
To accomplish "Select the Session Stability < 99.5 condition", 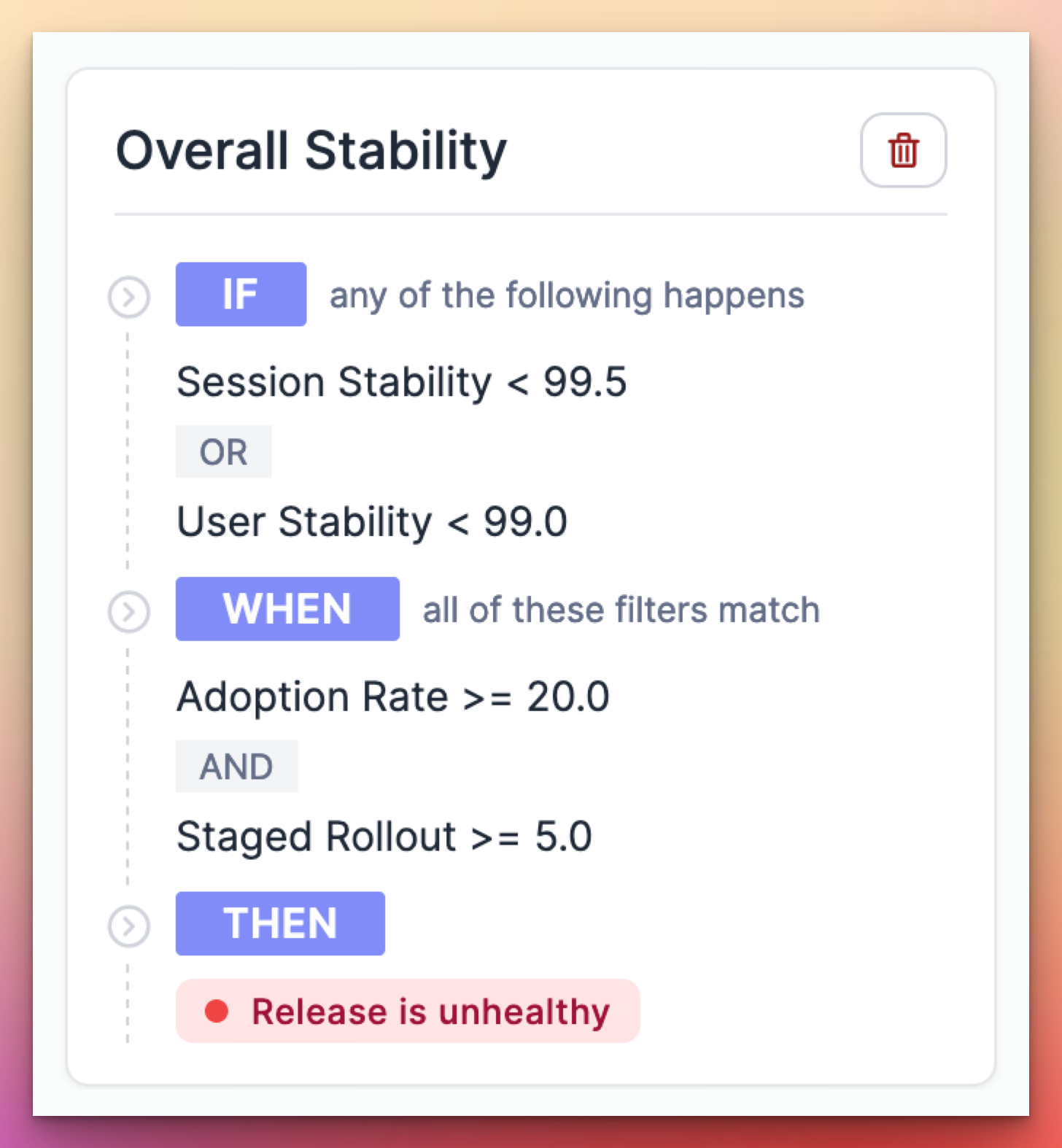I will pos(402,382).
